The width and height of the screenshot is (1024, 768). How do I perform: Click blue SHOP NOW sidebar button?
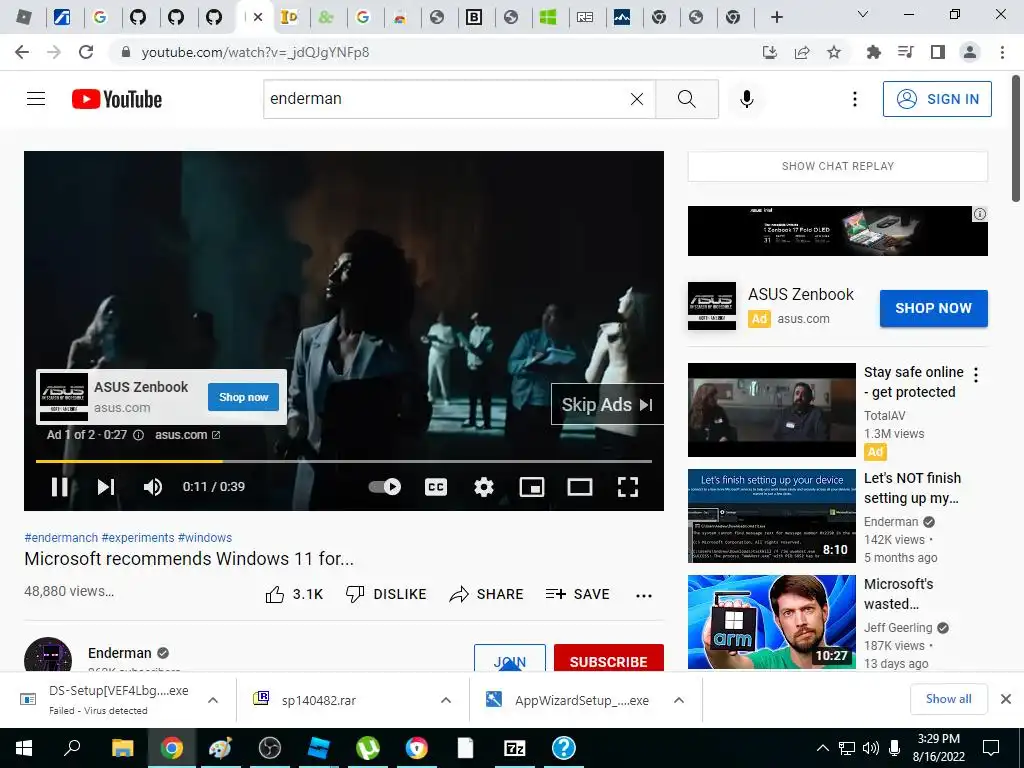[933, 308]
